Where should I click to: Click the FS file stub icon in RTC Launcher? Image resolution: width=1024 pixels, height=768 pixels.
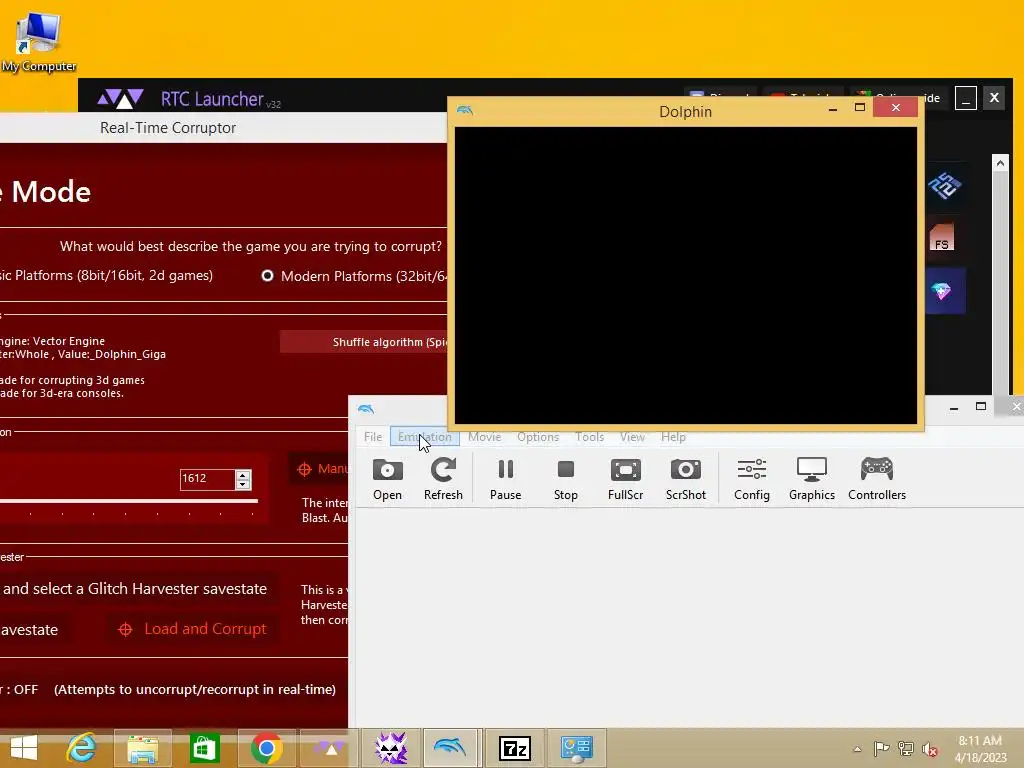point(942,238)
